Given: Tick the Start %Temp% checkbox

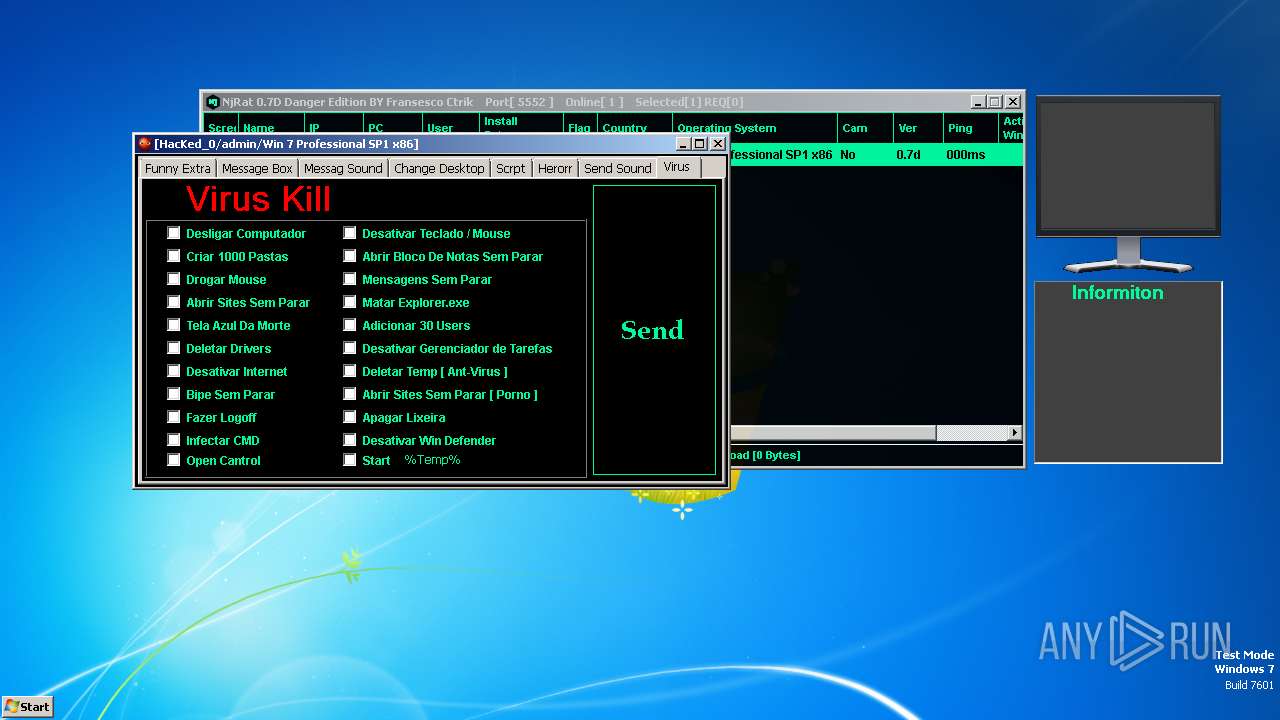Looking at the screenshot, I should click(x=350, y=460).
